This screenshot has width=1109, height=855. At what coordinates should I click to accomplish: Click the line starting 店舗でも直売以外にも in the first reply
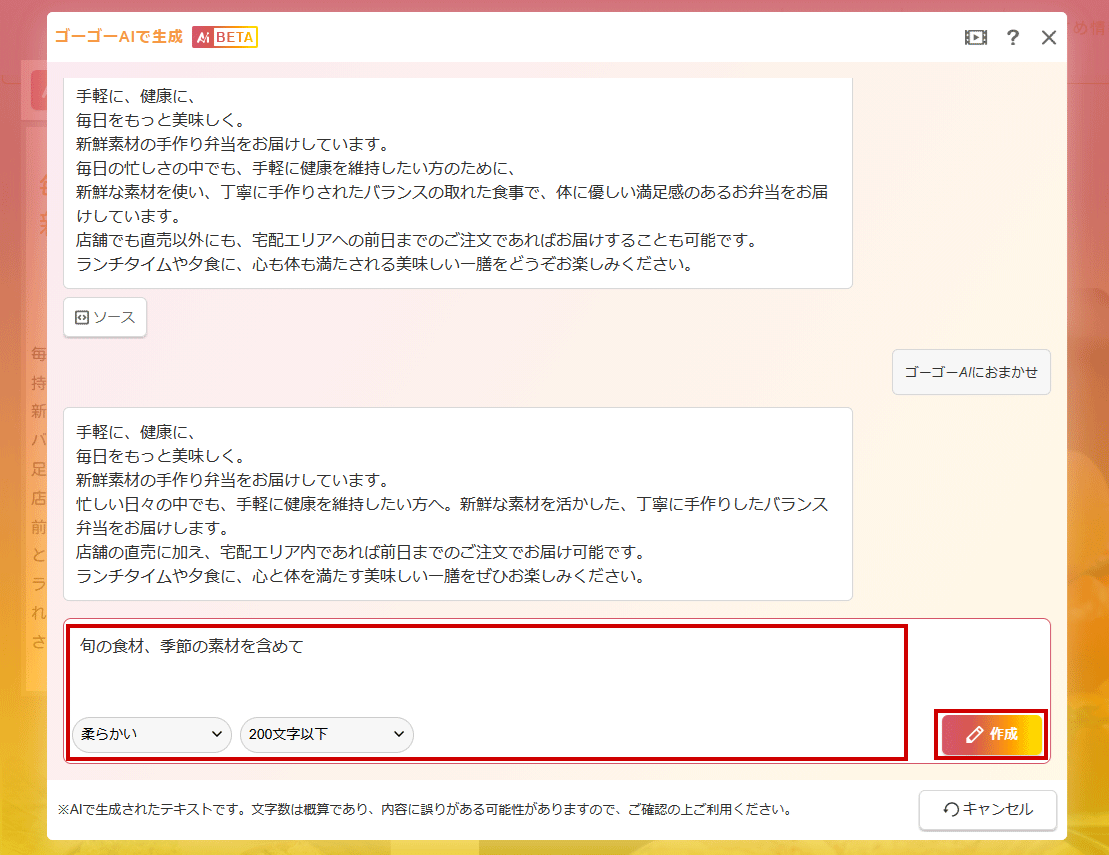point(415,241)
